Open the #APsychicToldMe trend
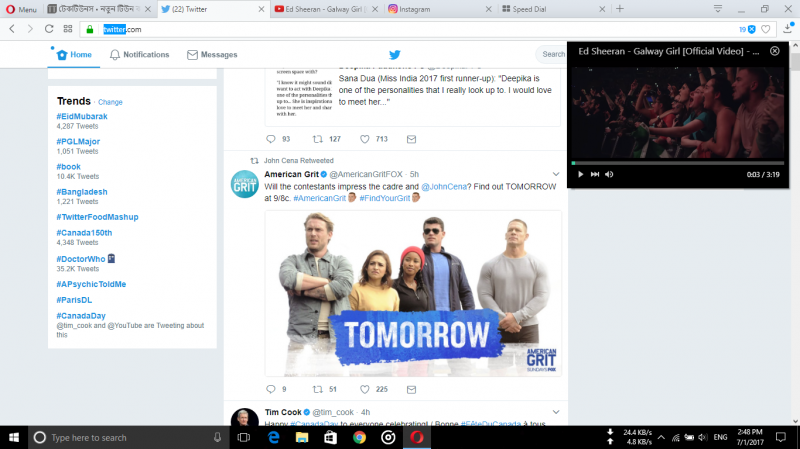 coord(91,284)
